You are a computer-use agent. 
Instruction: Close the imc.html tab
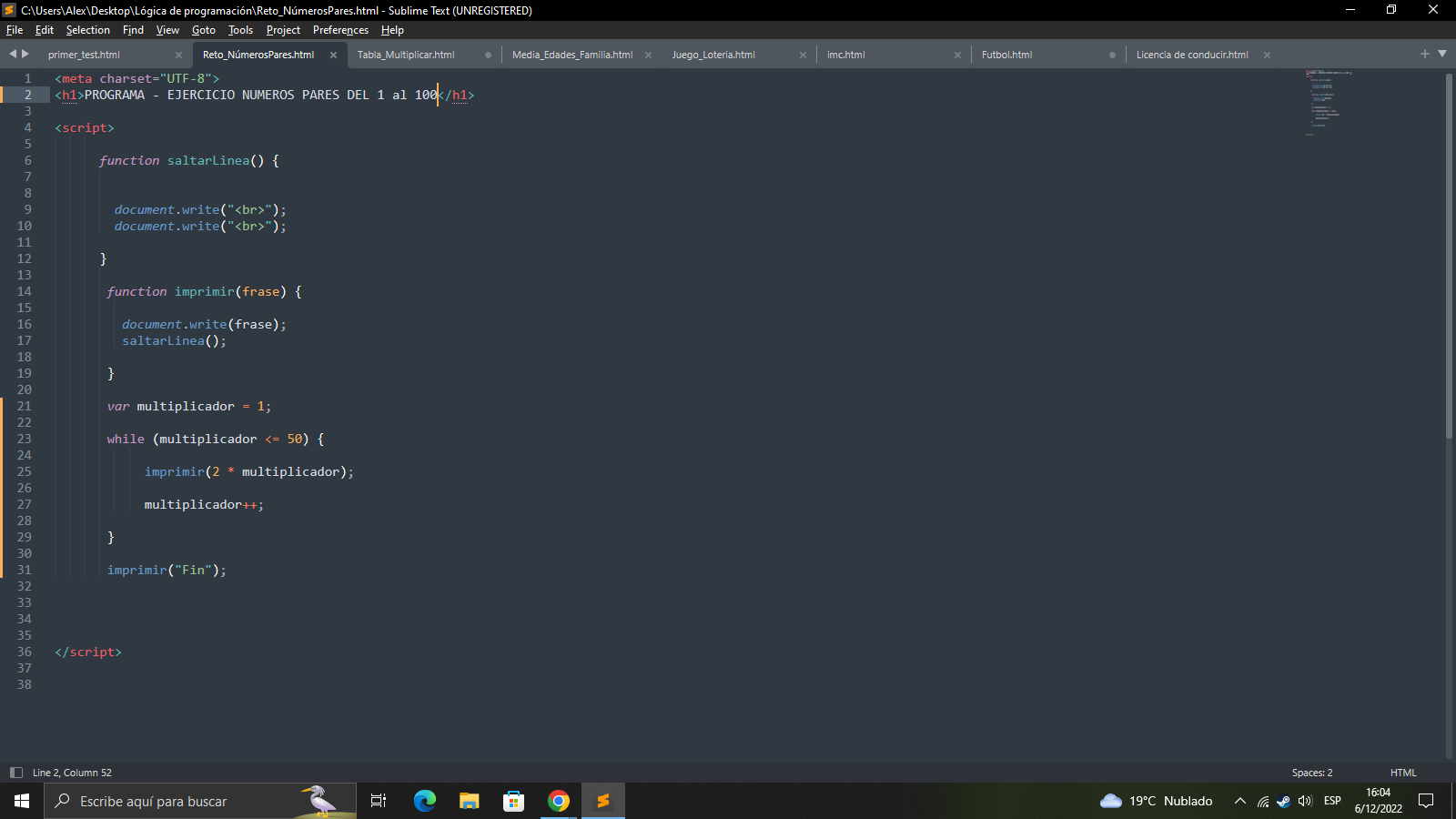tap(957, 55)
